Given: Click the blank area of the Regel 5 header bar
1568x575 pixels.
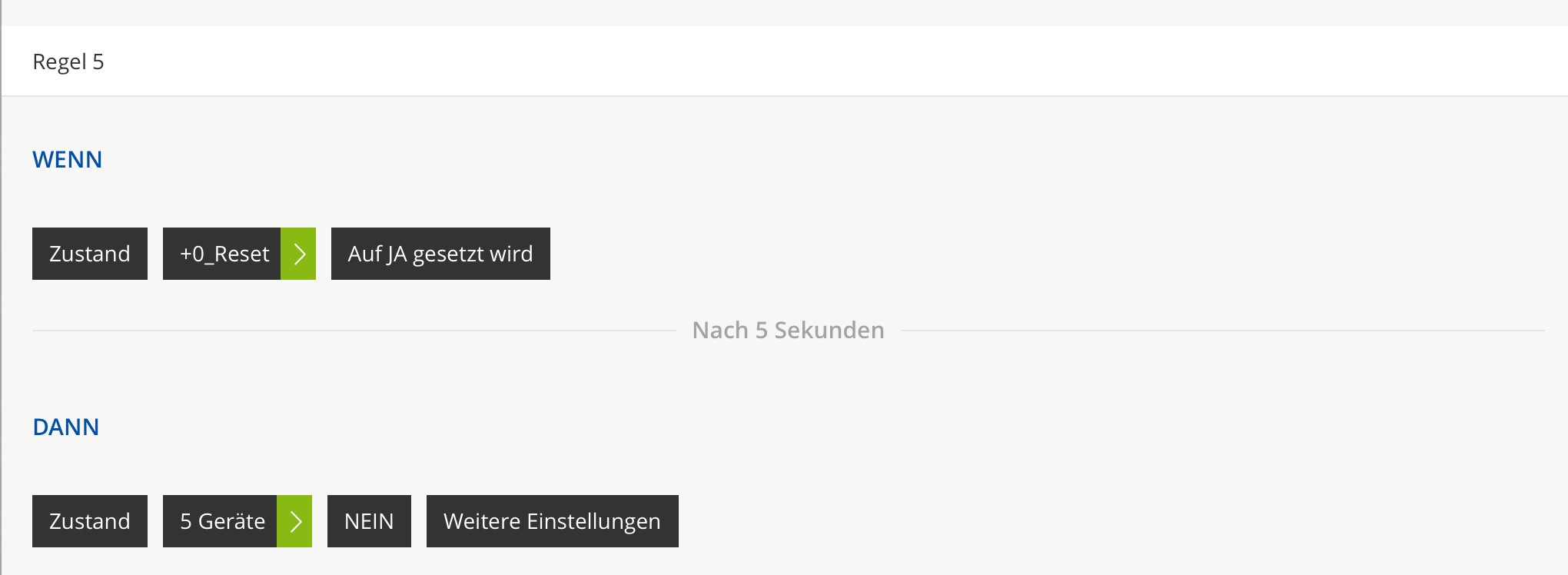Looking at the screenshot, I should (x=845, y=61).
